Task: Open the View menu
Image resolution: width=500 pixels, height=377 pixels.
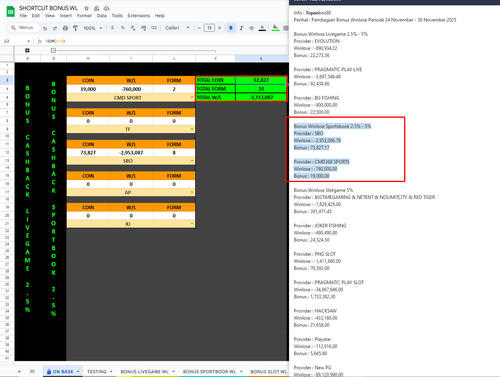Action: tap(50, 16)
